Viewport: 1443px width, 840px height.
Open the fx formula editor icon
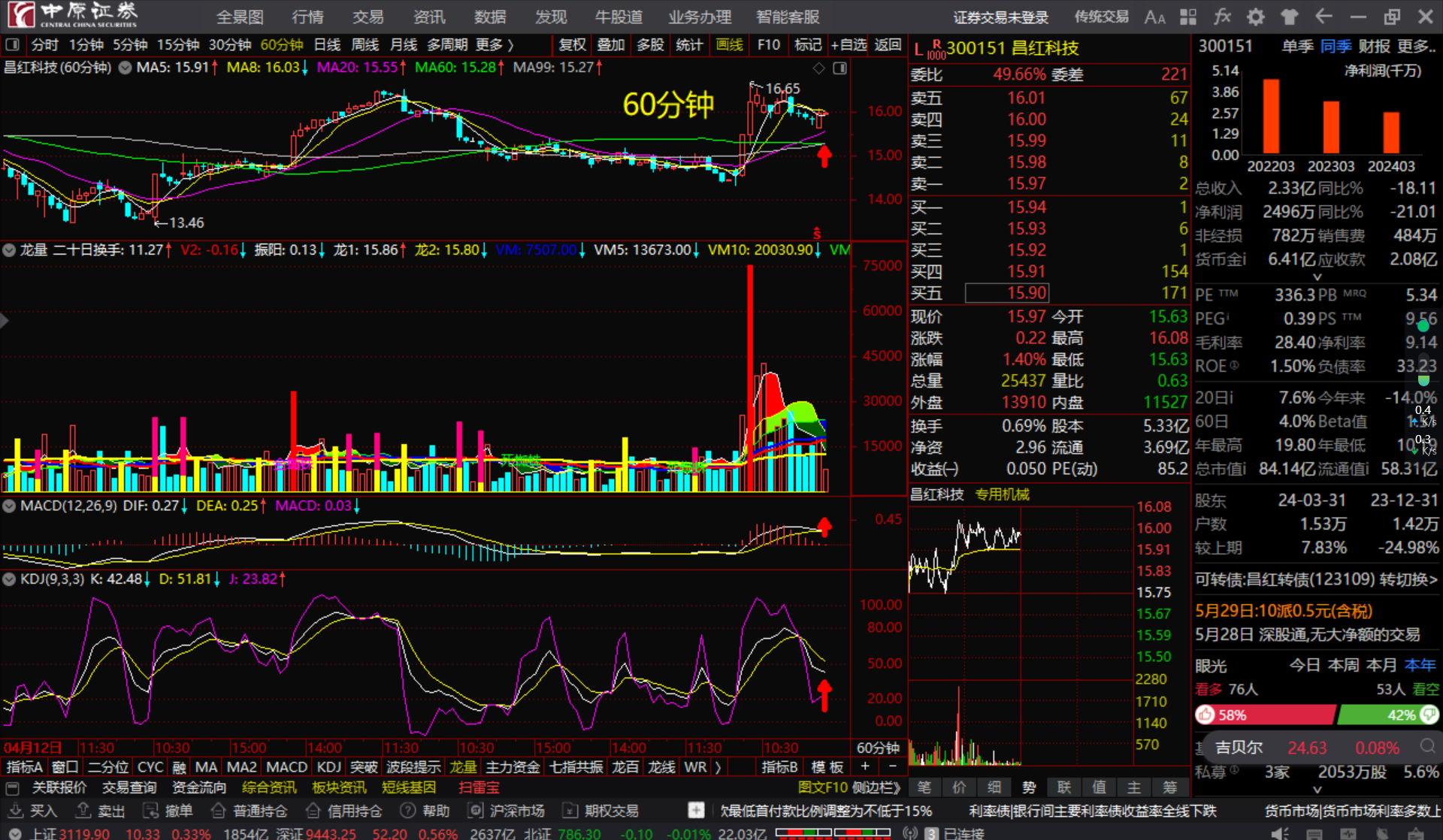pyautogui.click(x=1222, y=17)
